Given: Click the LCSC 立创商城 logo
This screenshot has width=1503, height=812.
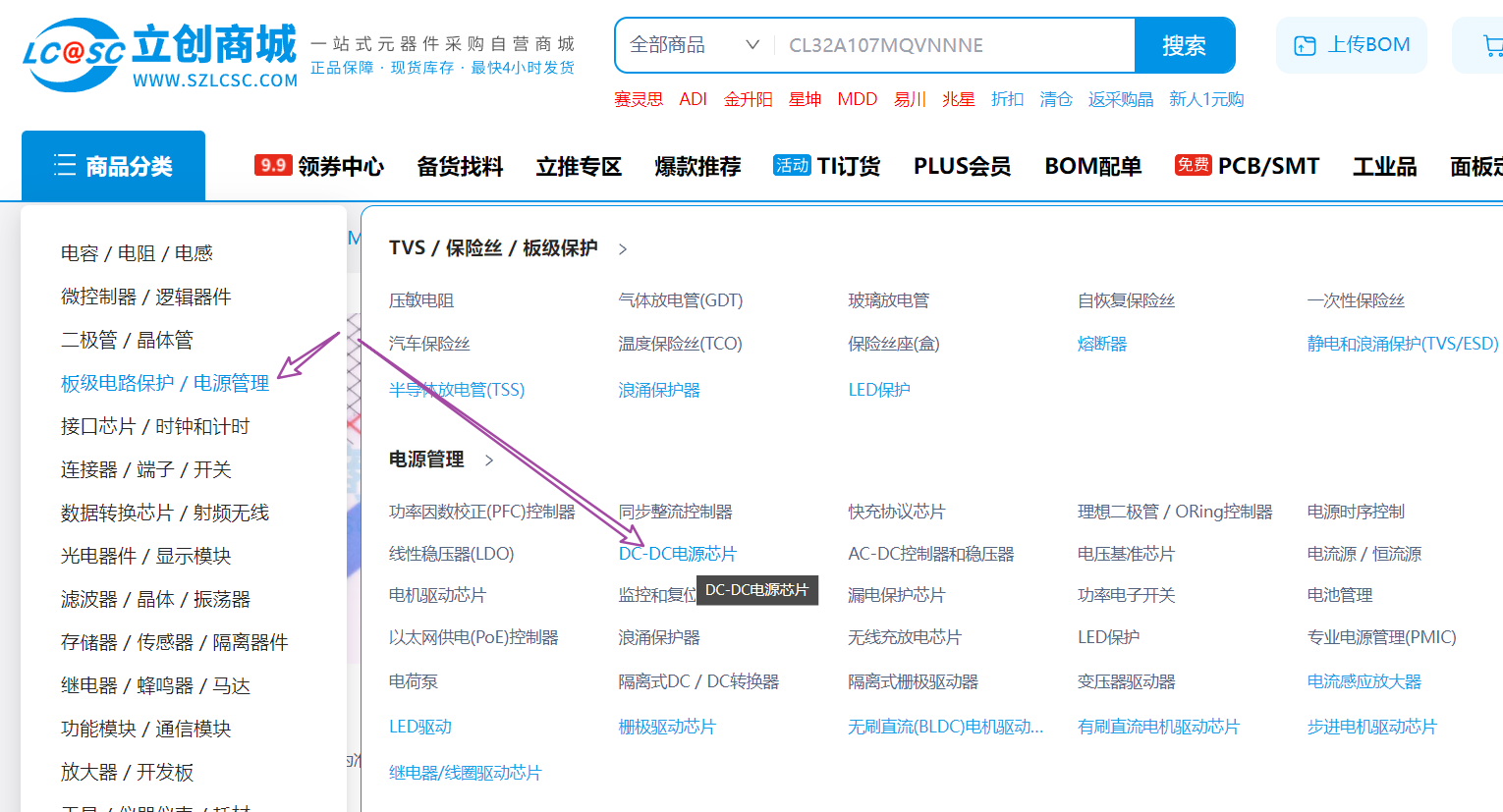Looking at the screenshot, I should pyautogui.click(x=159, y=55).
